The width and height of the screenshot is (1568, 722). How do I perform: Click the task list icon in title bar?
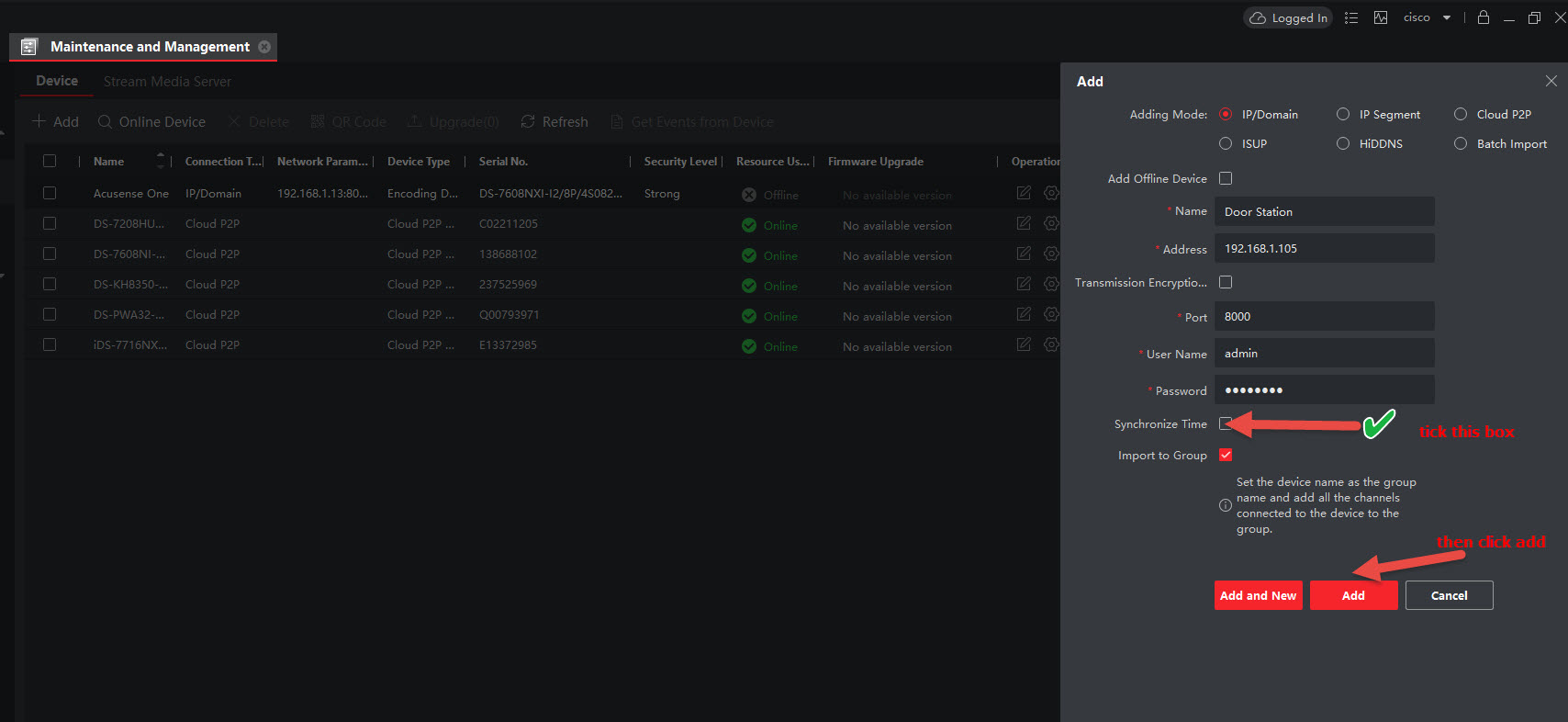coord(1351,17)
